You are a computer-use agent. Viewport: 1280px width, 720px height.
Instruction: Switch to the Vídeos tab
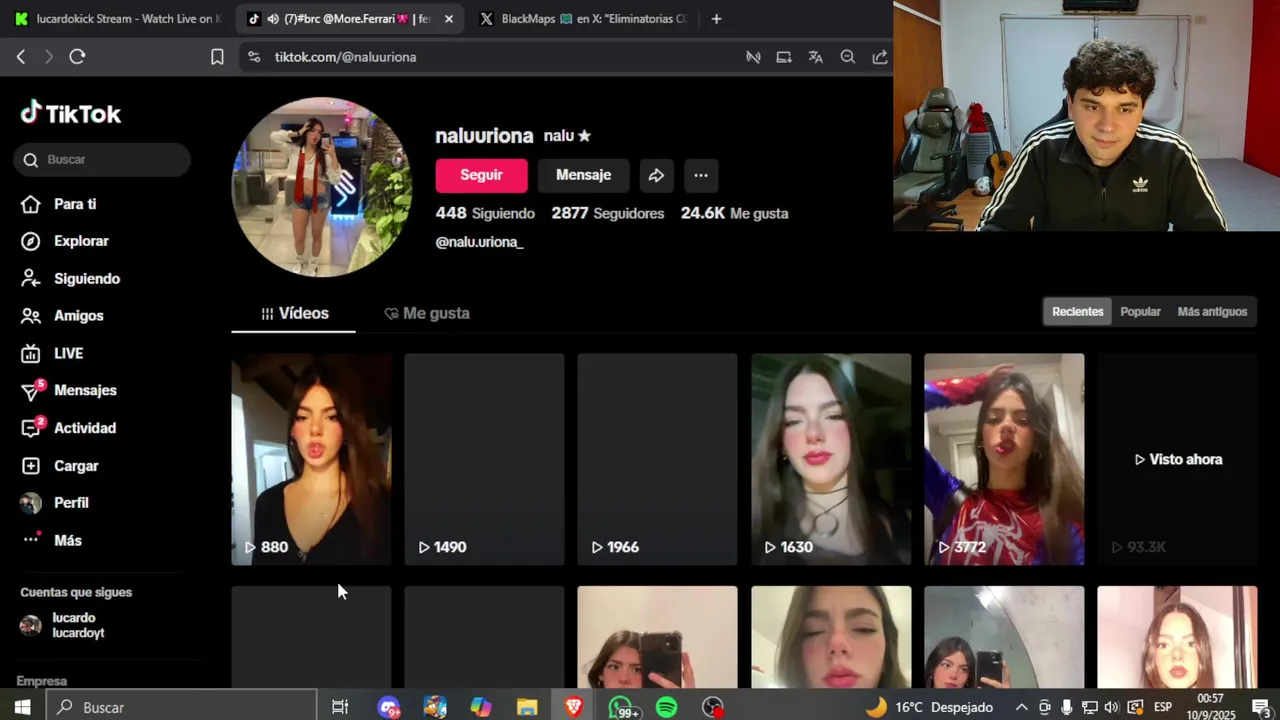pyautogui.click(x=294, y=313)
